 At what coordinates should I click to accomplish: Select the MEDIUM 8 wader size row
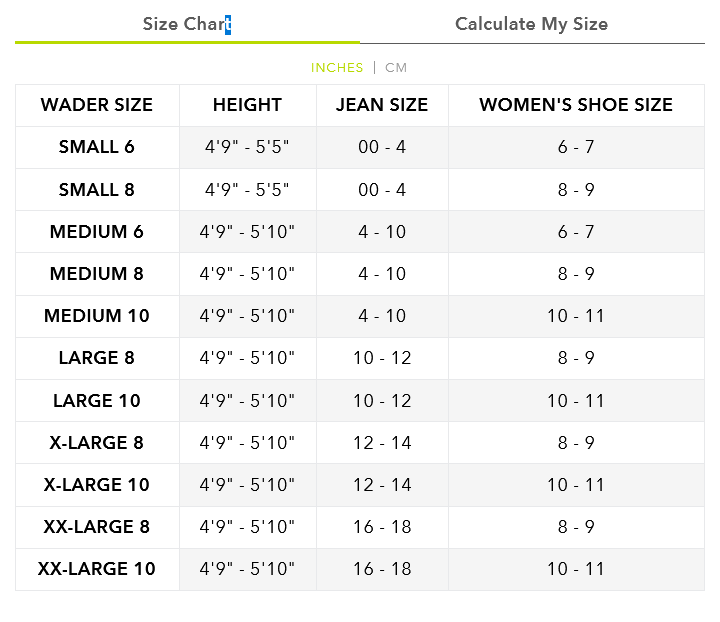click(360, 274)
